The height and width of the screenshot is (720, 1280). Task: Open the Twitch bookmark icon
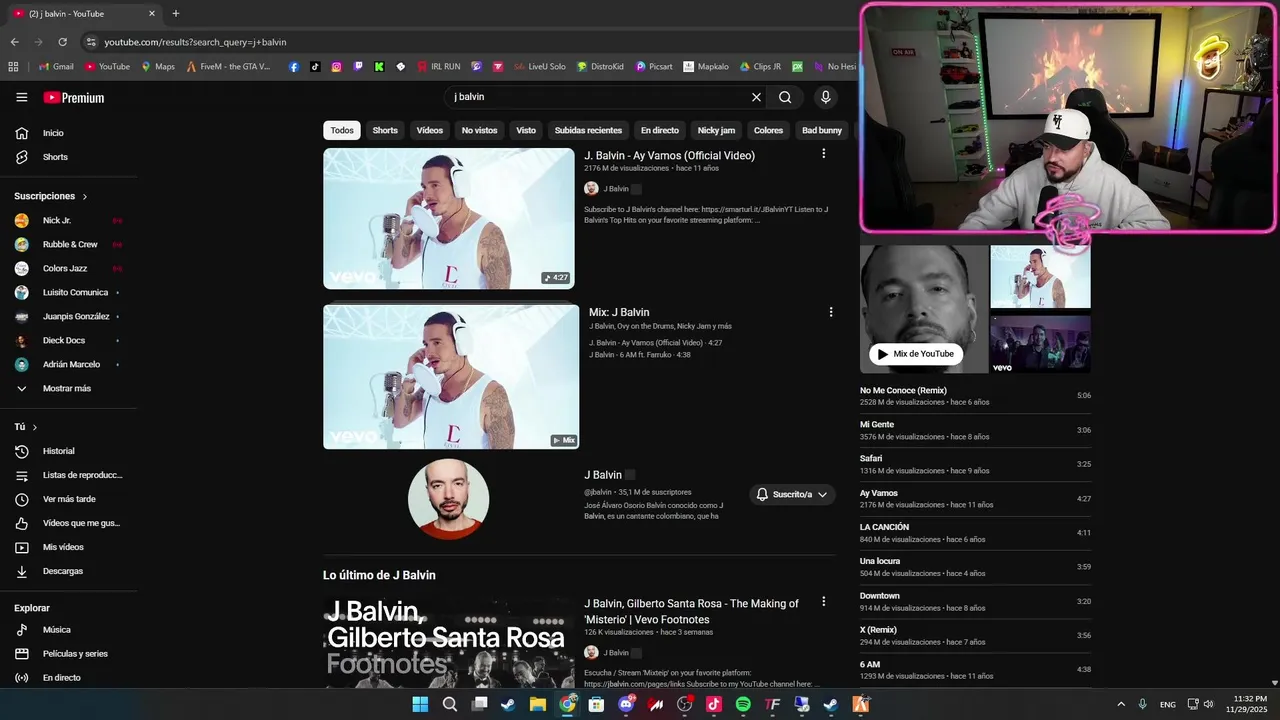coord(358,67)
